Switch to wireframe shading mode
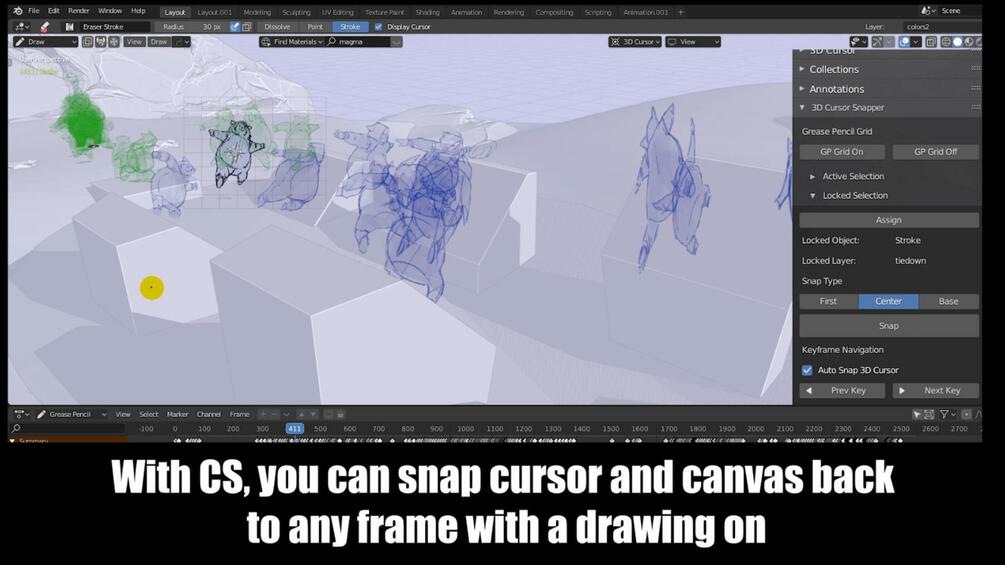1005x565 pixels. point(946,42)
